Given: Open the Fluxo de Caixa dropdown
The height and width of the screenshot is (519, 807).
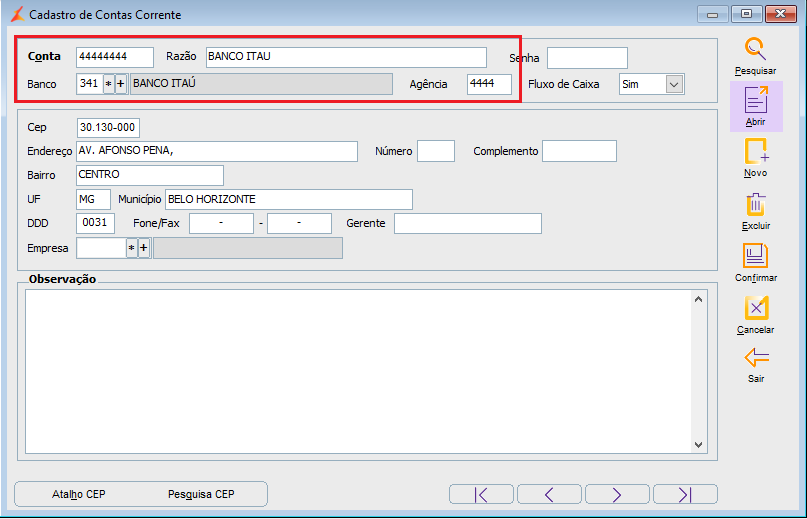Looking at the screenshot, I should (x=674, y=84).
